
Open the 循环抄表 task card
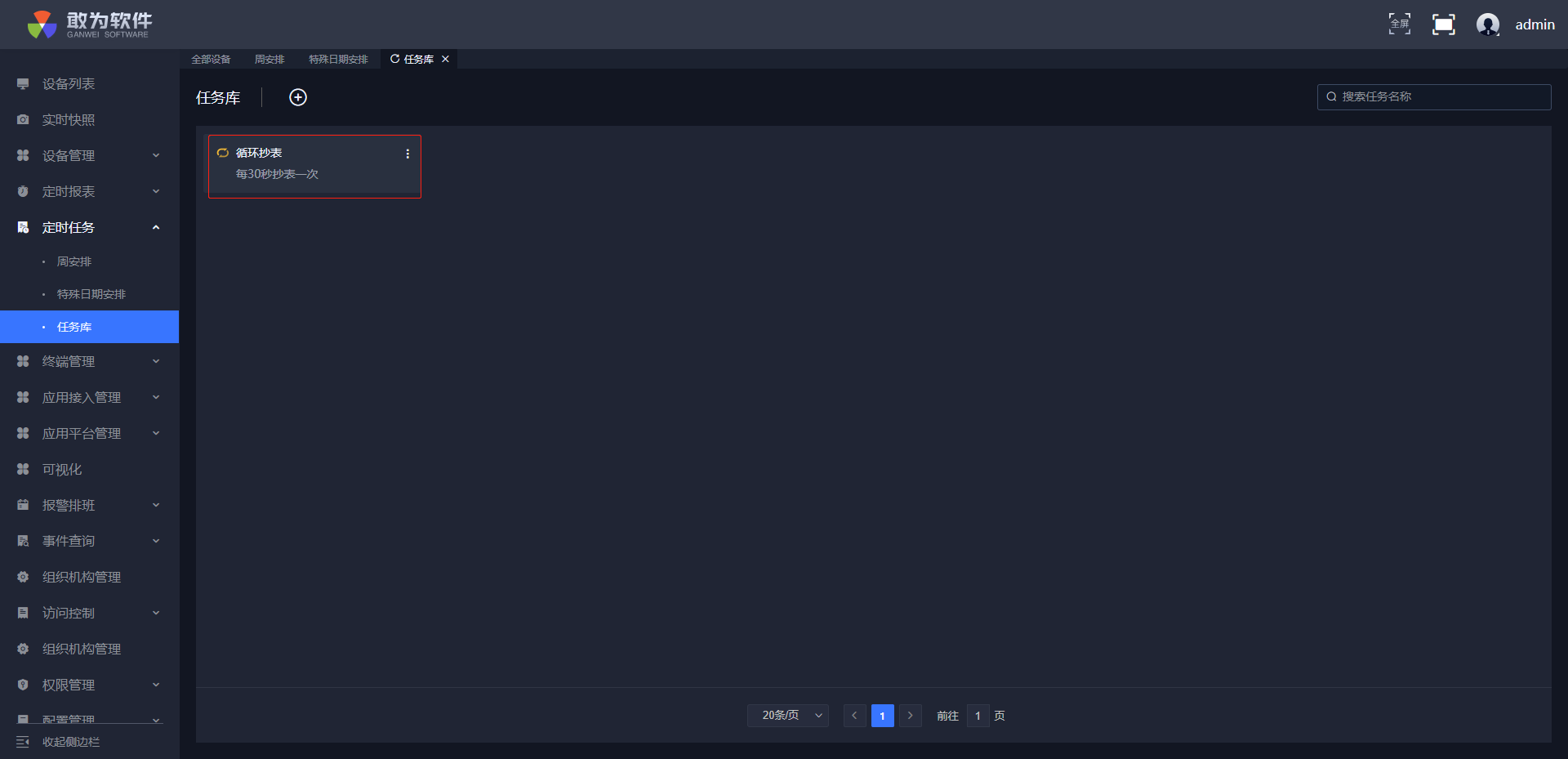pyautogui.click(x=314, y=166)
